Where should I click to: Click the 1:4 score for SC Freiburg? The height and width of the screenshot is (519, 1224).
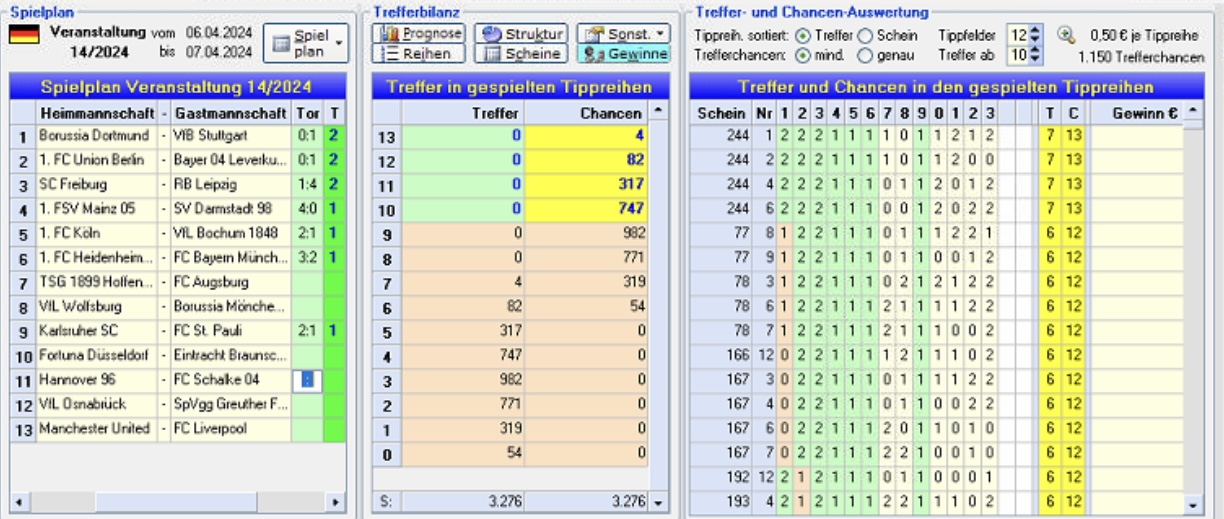point(308,183)
